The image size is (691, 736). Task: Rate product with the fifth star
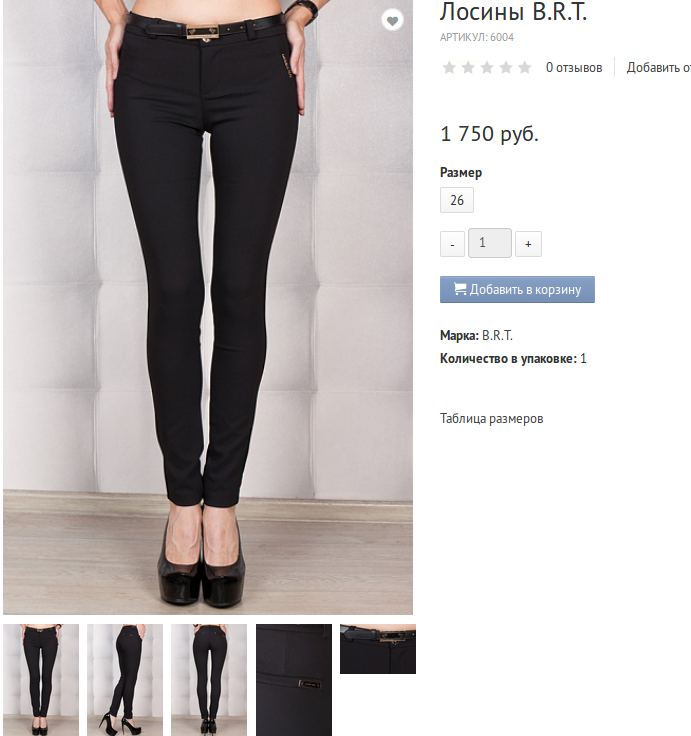click(x=524, y=68)
